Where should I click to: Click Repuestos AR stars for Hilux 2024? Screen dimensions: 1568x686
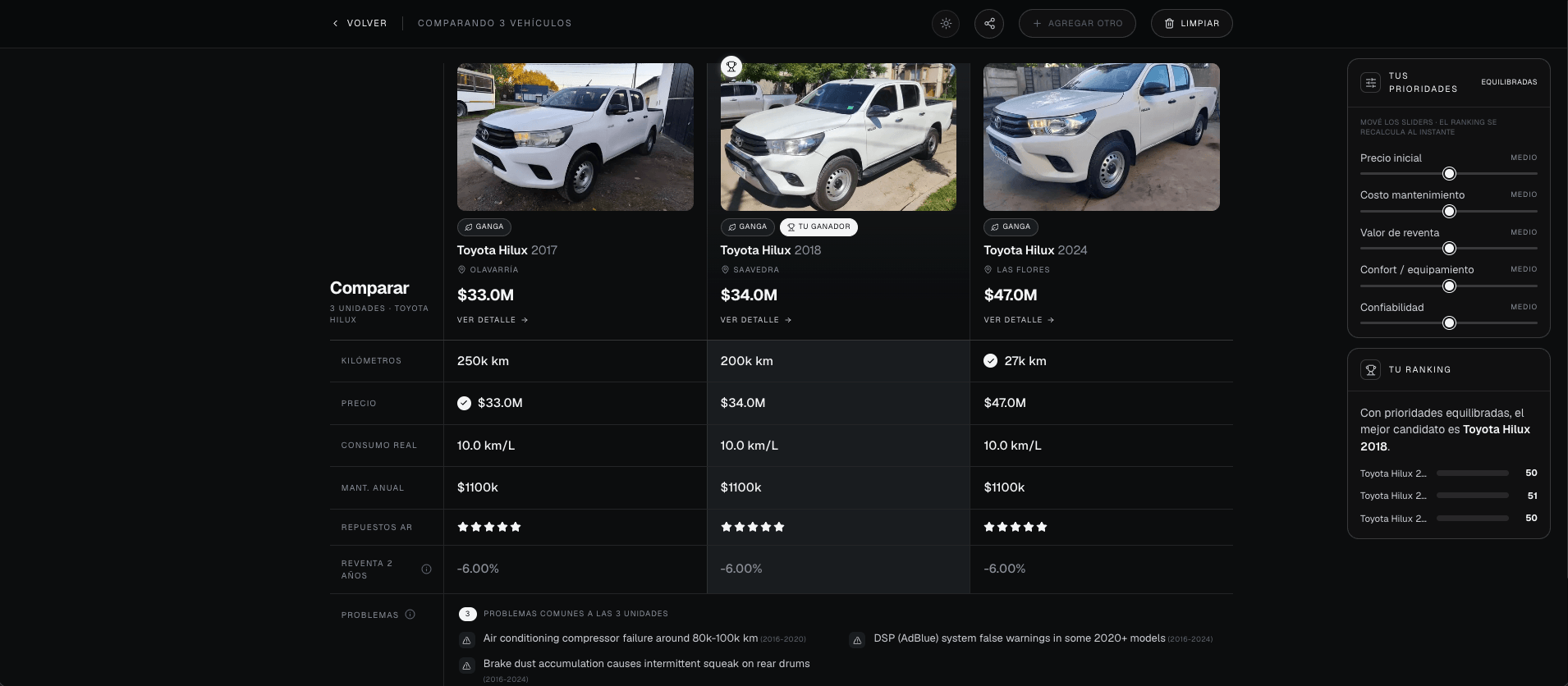coord(1016,527)
